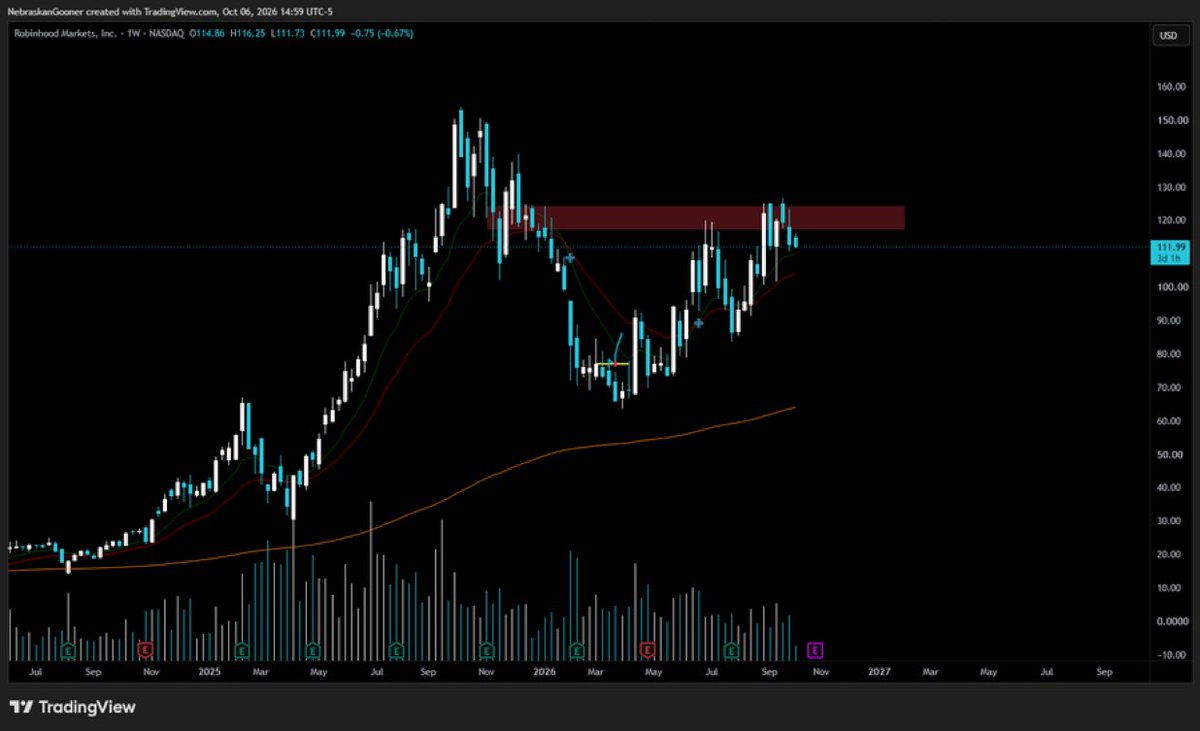
Task: Click the 20.00 price axis label
Action: (1170, 555)
